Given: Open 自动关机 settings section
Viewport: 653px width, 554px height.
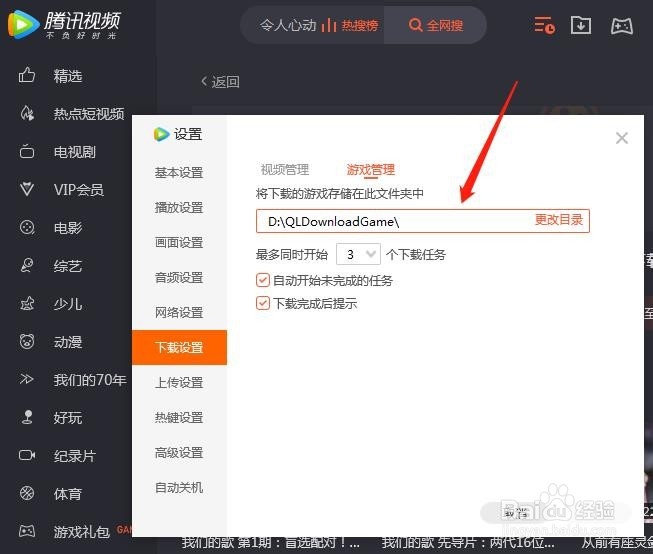Looking at the screenshot, I should [x=179, y=487].
